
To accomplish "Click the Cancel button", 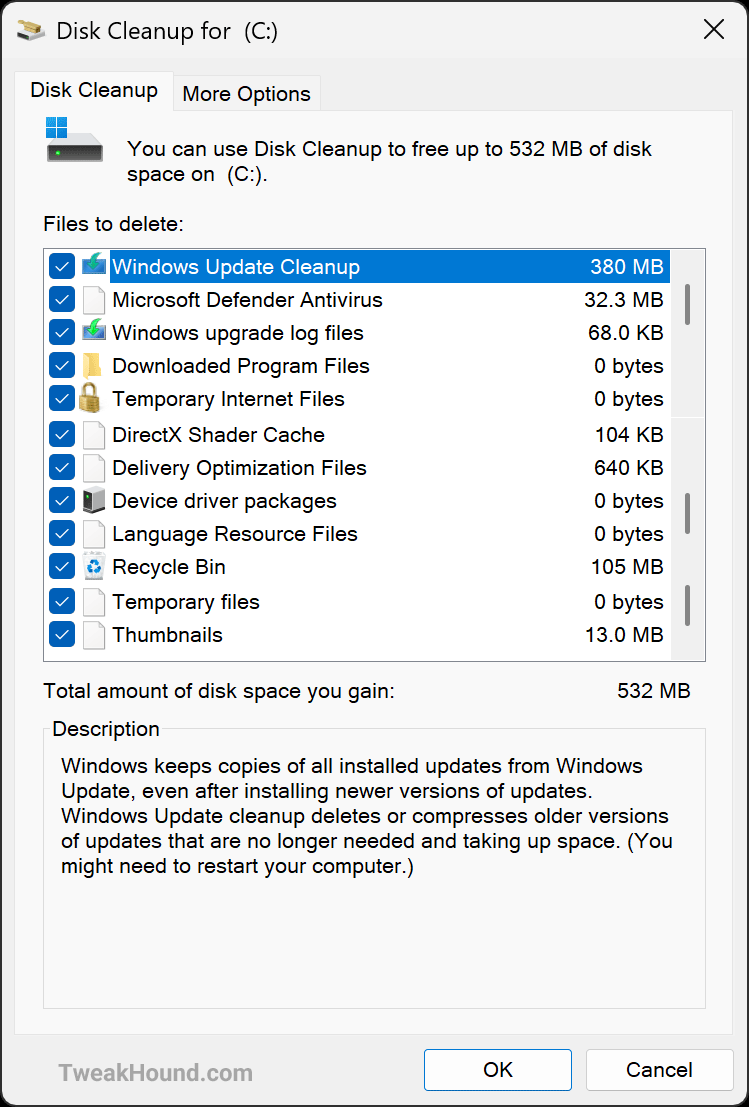I will (659, 1069).
